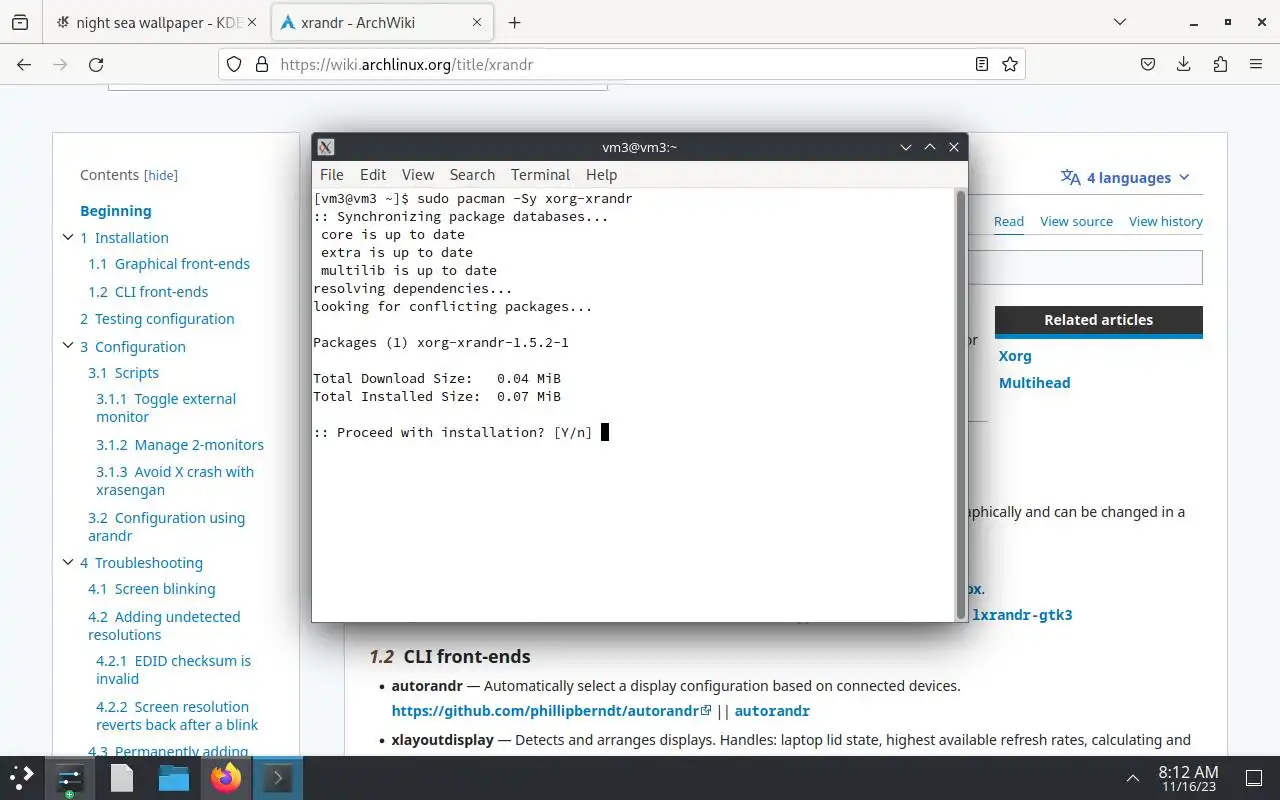Image resolution: width=1280 pixels, height=800 pixels.
Task: Collapse the 4 Troubleshooting section
Action: (x=68, y=562)
